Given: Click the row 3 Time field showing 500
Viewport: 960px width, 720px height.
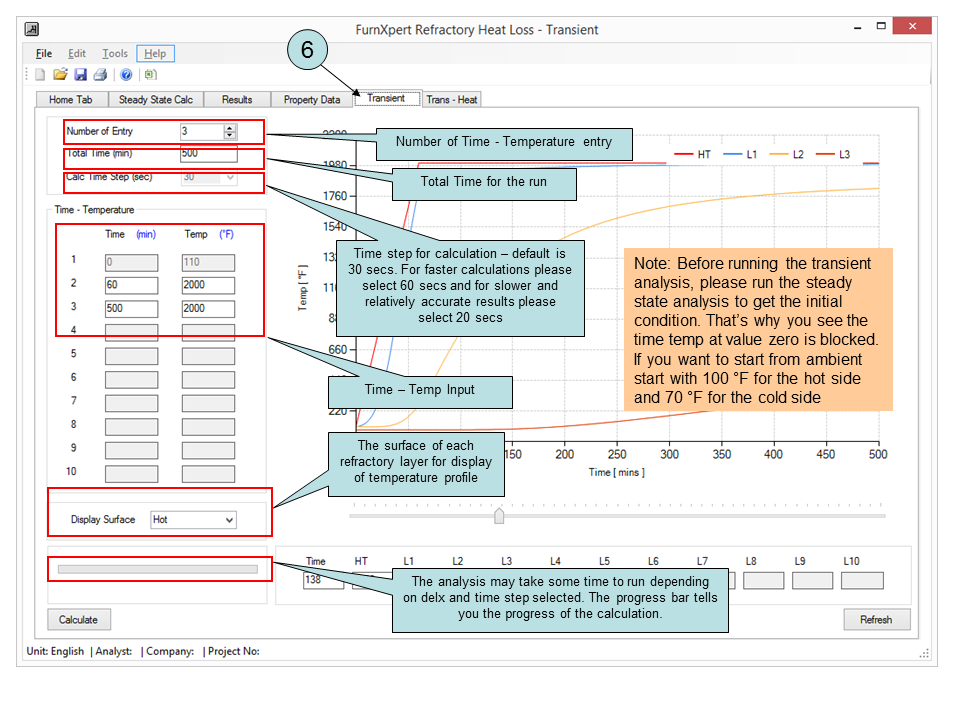Looking at the screenshot, I should coord(132,309).
